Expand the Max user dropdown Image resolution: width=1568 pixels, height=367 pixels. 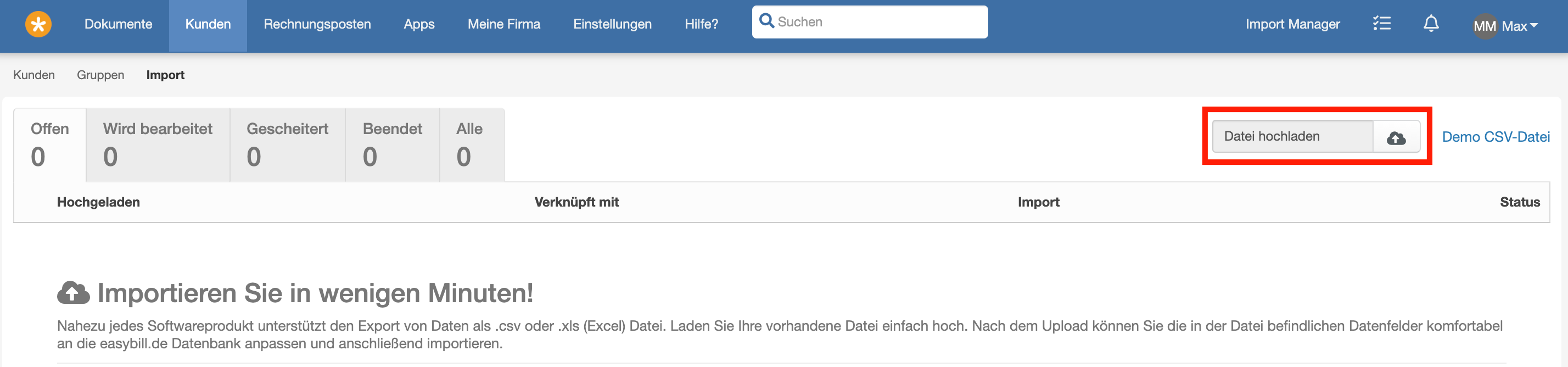point(1521,26)
